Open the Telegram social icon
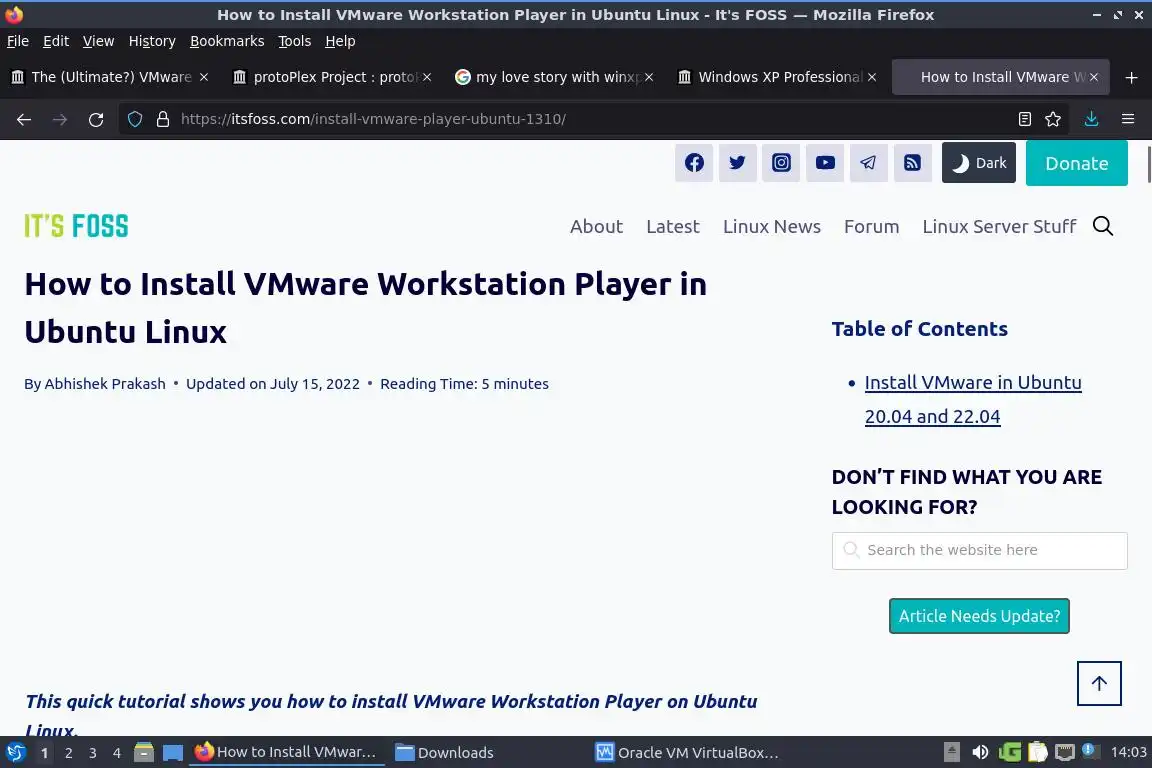The image size is (1152, 768). tap(868, 162)
